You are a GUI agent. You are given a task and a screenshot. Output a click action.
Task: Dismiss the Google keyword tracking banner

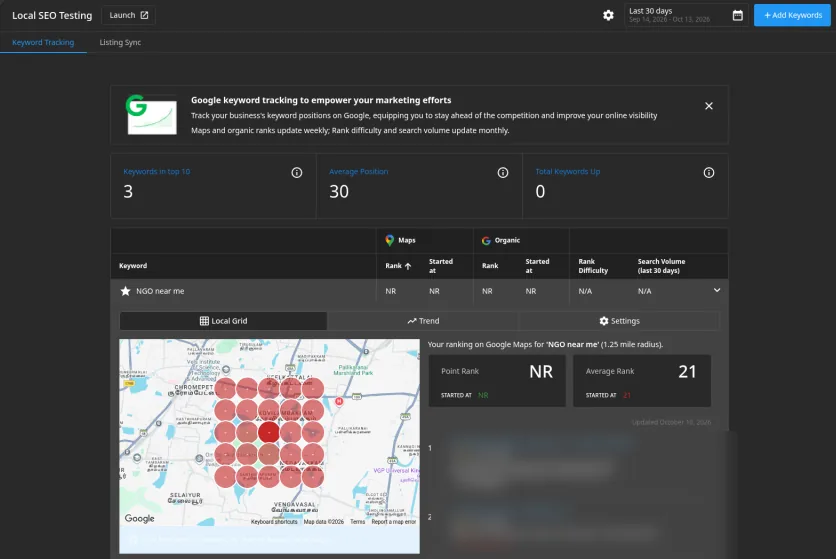point(709,106)
